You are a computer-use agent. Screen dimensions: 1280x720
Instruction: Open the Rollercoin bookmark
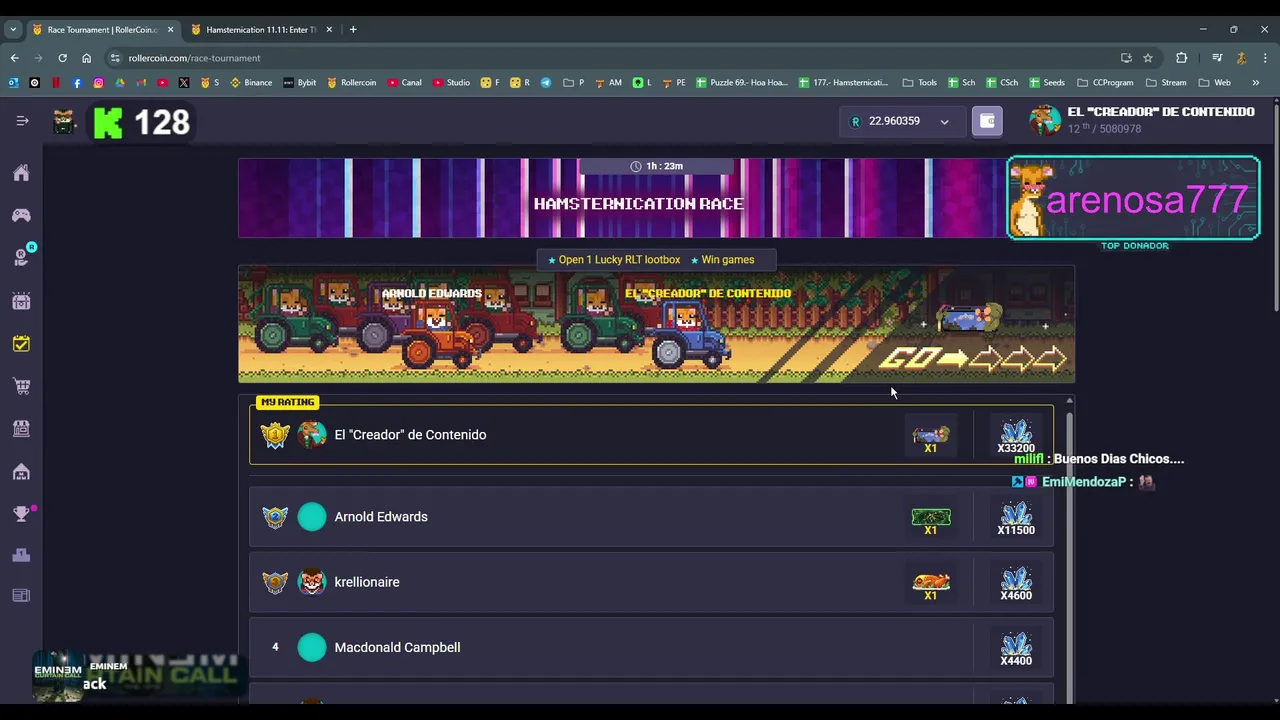(352, 83)
